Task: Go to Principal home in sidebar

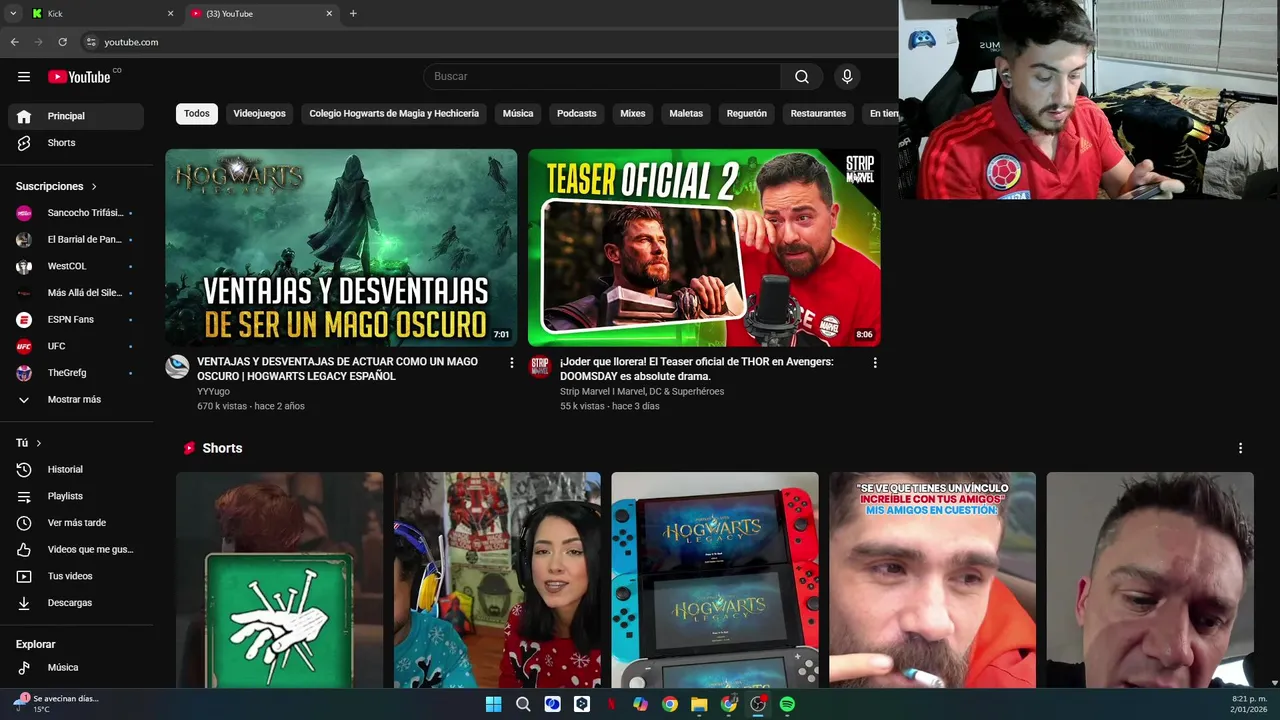Action: [76, 116]
